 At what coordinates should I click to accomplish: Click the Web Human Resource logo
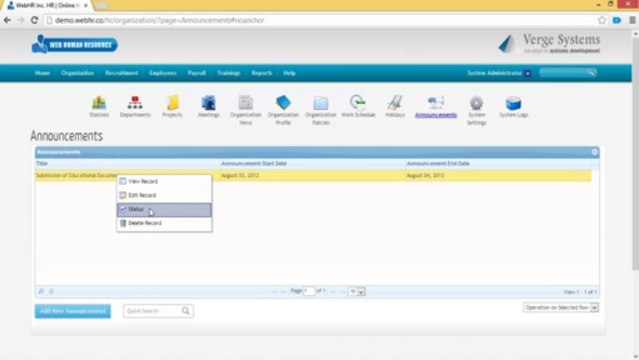pyautogui.click(x=75, y=44)
